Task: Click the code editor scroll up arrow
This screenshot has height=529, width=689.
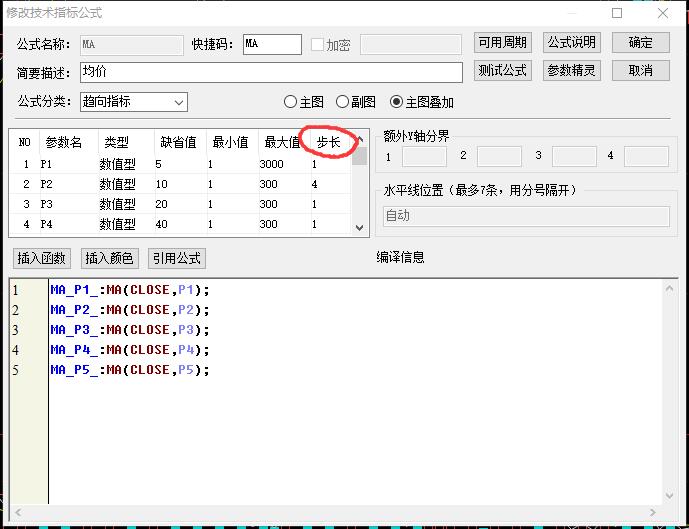Action: click(x=669, y=289)
